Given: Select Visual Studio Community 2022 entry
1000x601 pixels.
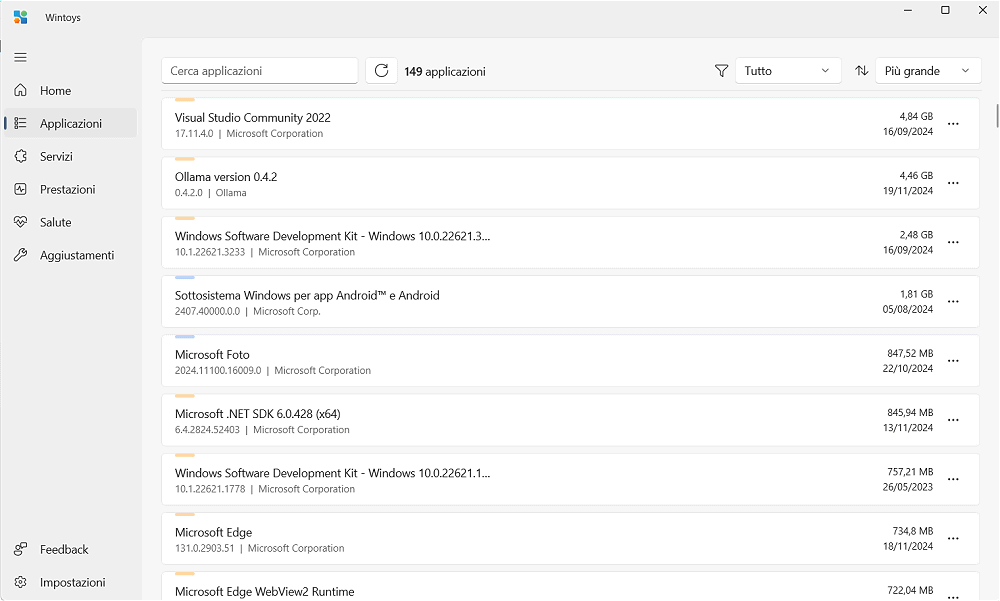Looking at the screenshot, I should click(x=570, y=124).
